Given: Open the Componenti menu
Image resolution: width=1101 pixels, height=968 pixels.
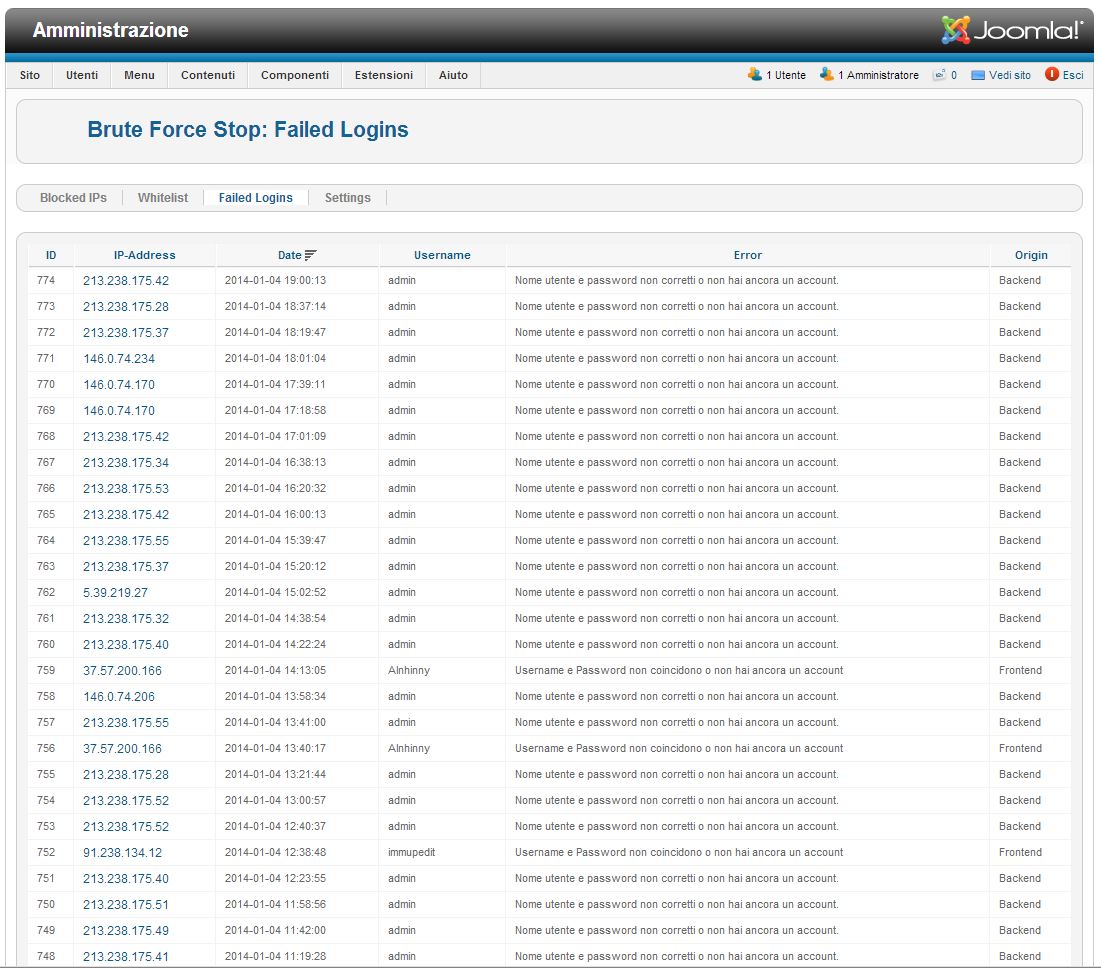Looking at the screenshot, I should click(x=295, y=75).
